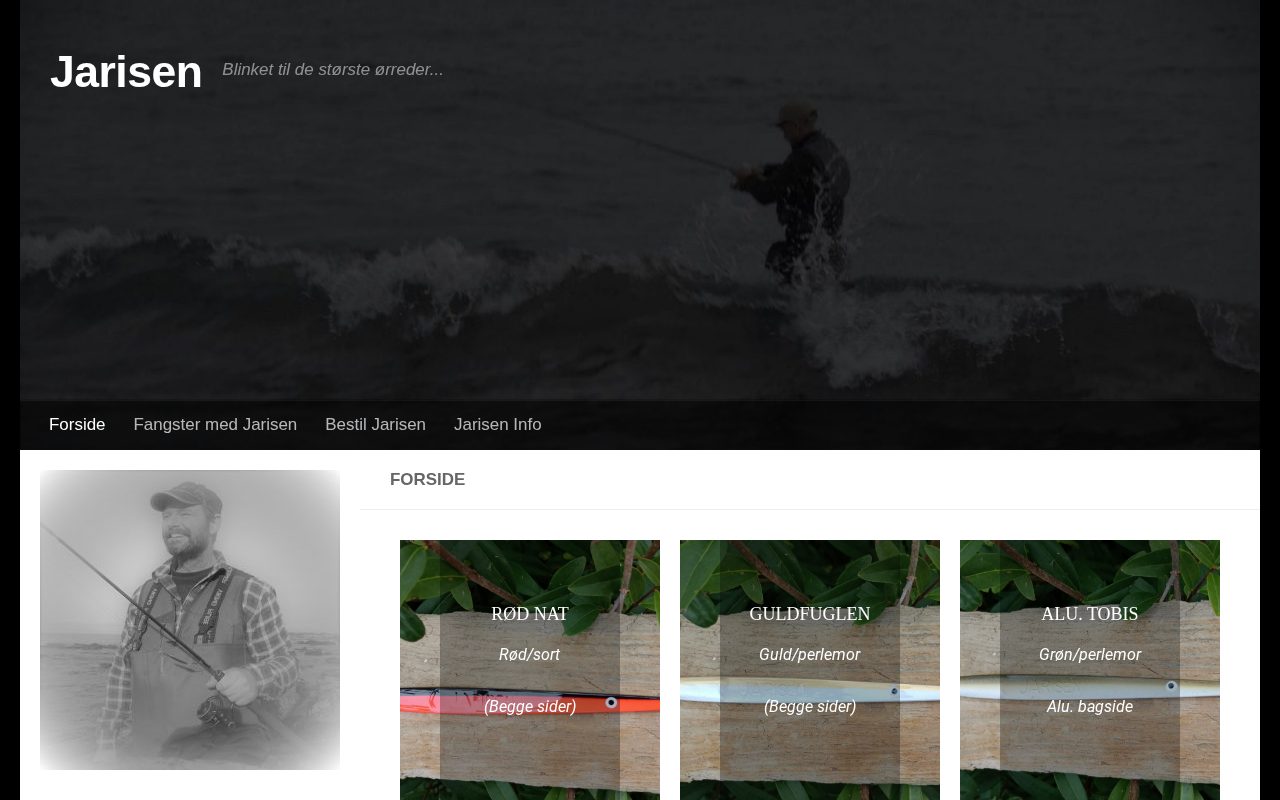Open the Bestil Jarisen menu link
Viewport: 1280px width, 800px height.
375,425
